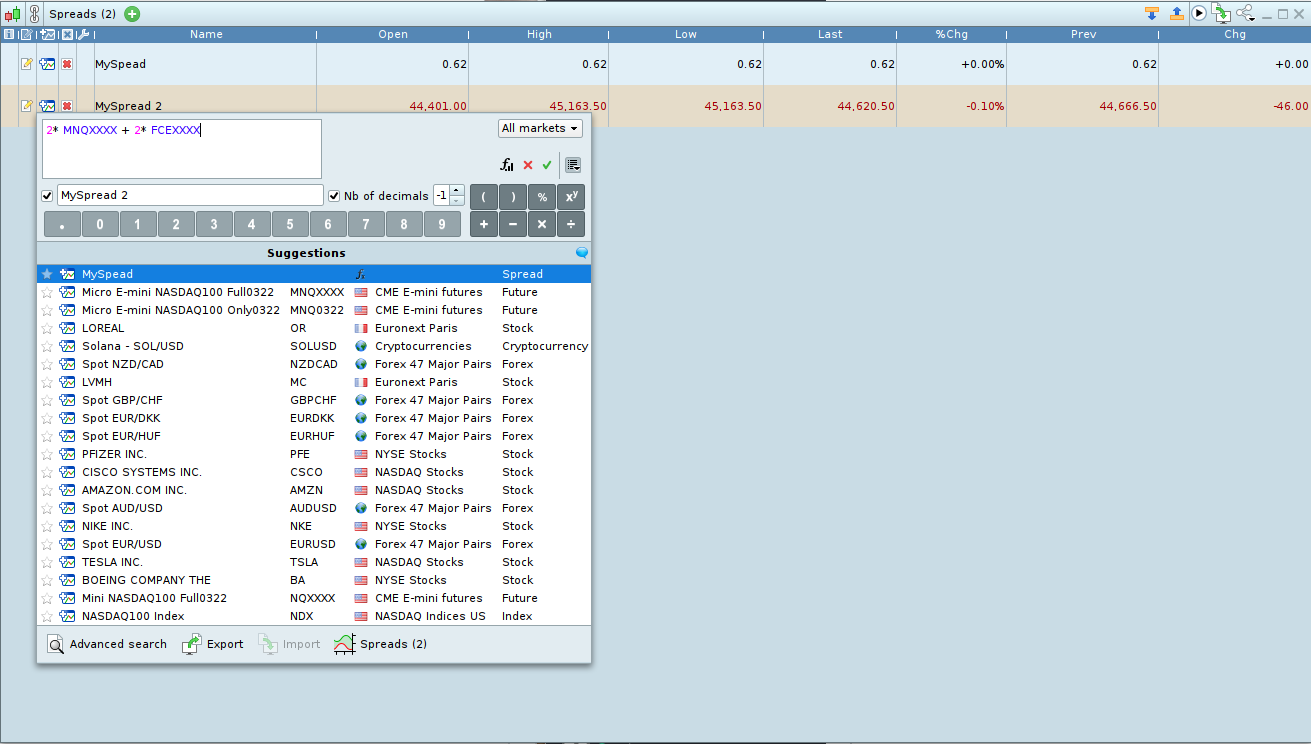Viewport: 1311px width, 744px height.
Task: Open the All markets dropdown
Action: 540,128
